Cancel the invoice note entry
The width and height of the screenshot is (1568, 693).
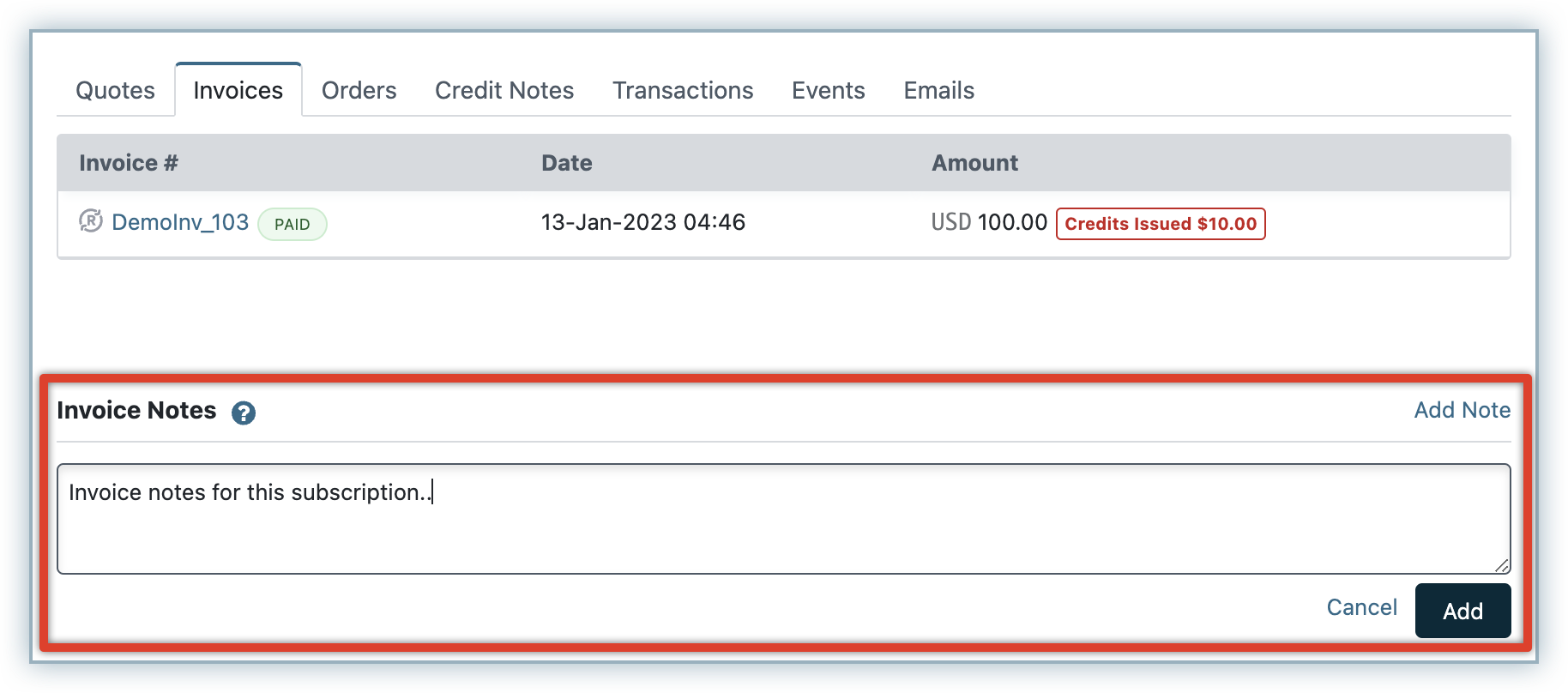tap(1361, 607)
